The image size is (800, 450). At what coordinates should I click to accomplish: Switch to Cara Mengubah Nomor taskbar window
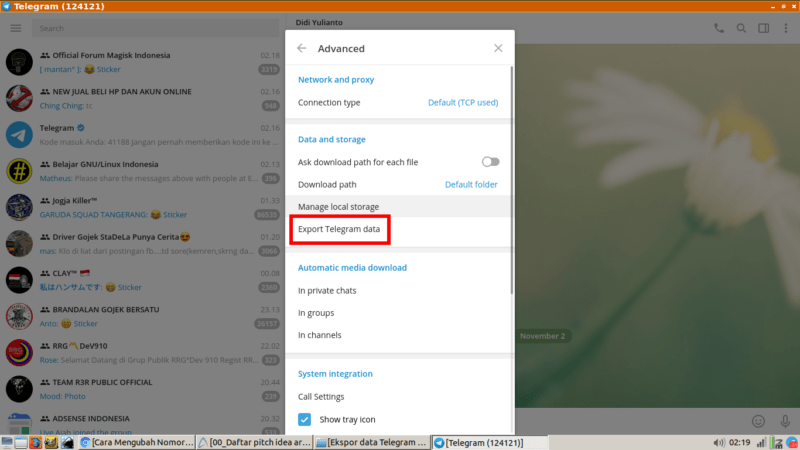click(137, 442)
